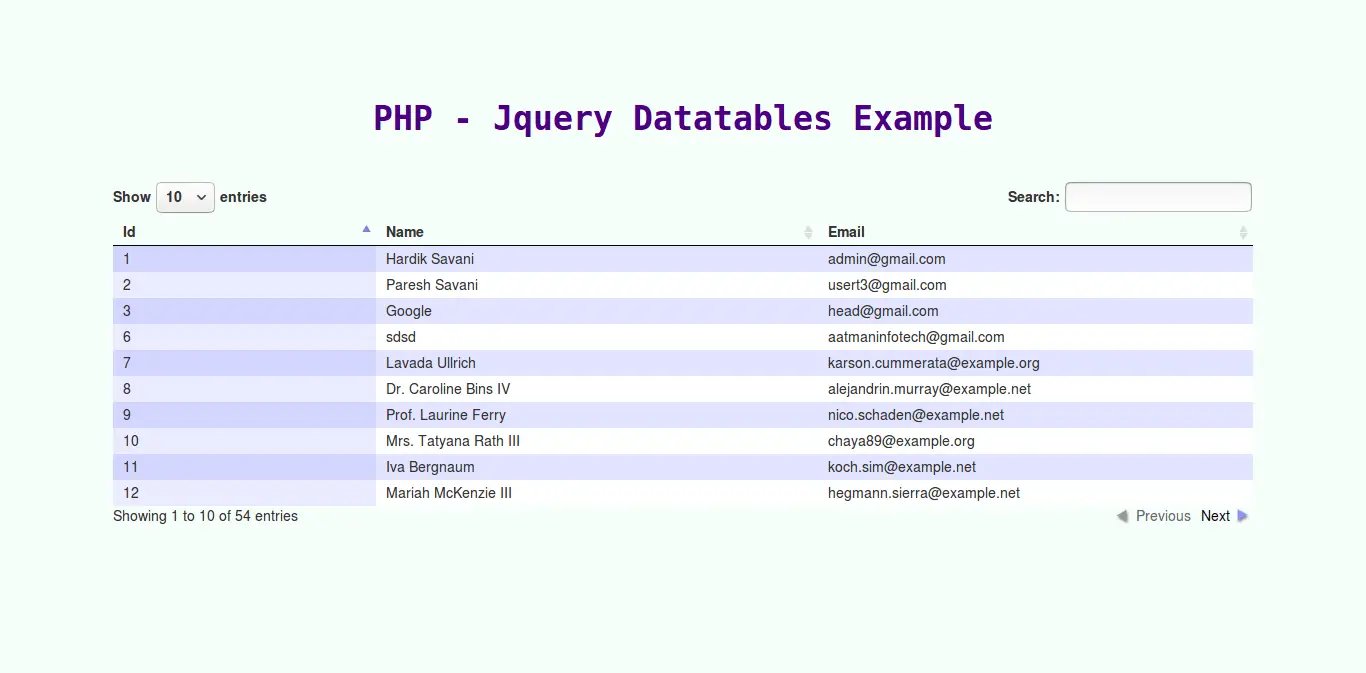Sort table by Name header
This screenshot has width=1366, height=673.
tap(405, 232)
